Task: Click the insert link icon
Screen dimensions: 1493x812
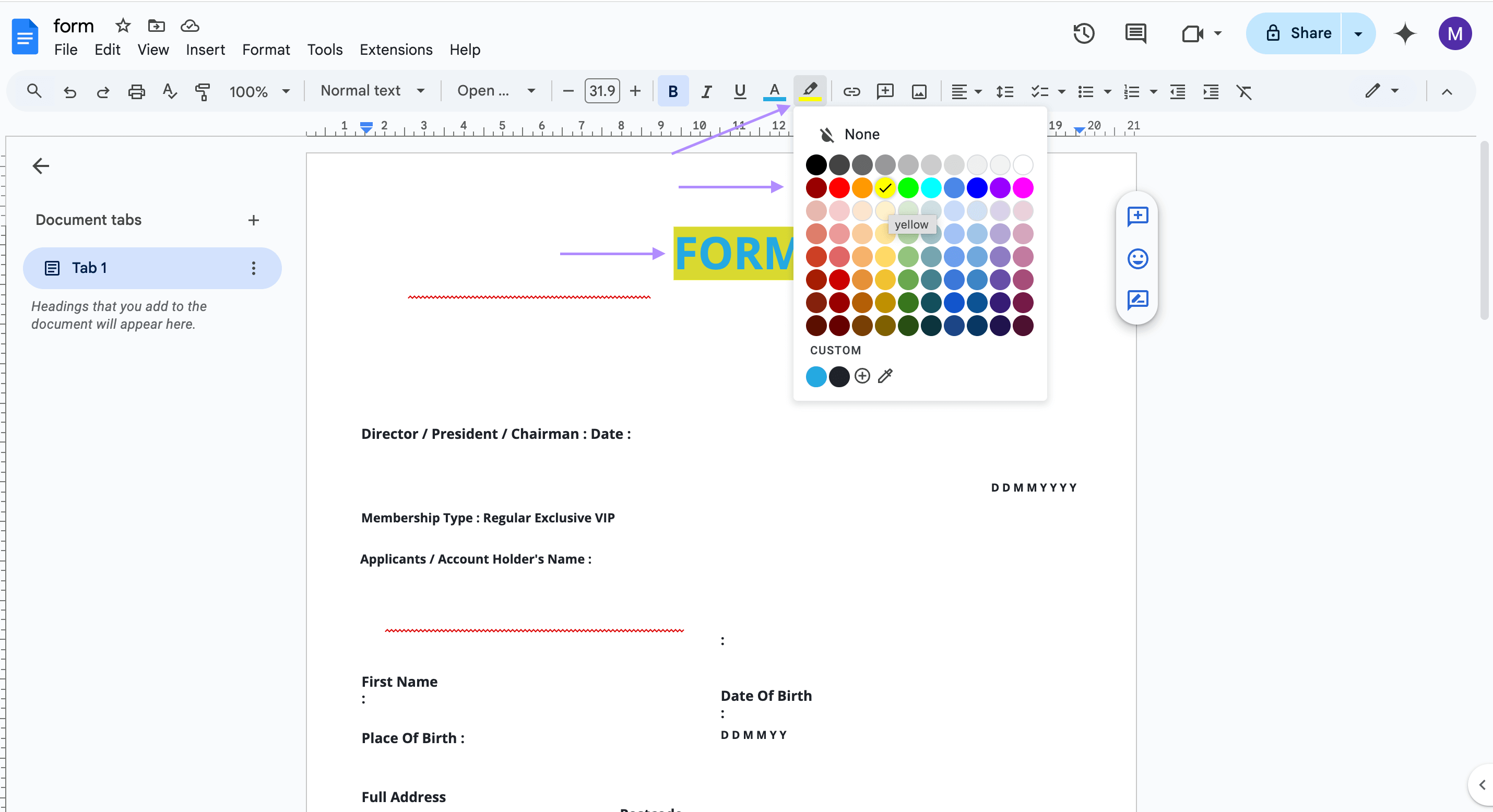Action: (851, 91)
